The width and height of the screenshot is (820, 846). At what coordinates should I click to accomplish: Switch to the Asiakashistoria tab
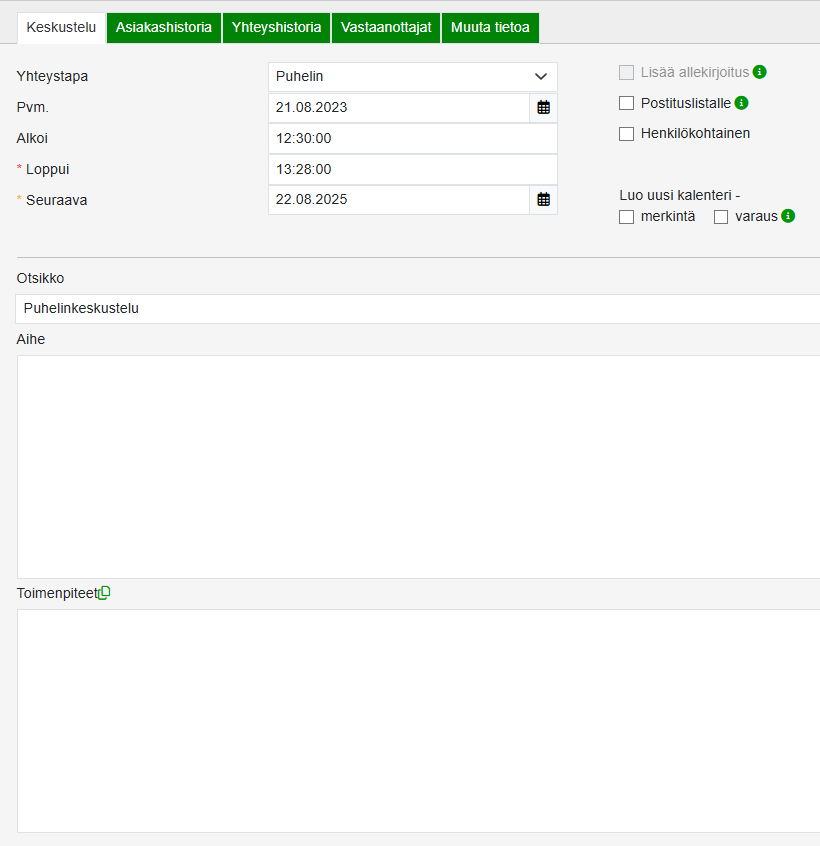pyautogui.click(x=163, y=28)
